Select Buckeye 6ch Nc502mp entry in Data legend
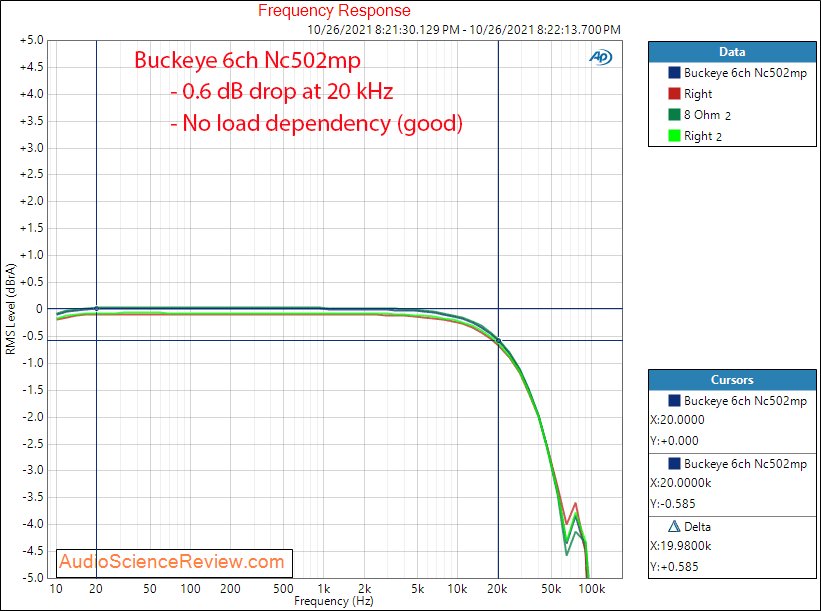Viewport: 821px width, 611px height. [x=745, y=73]
